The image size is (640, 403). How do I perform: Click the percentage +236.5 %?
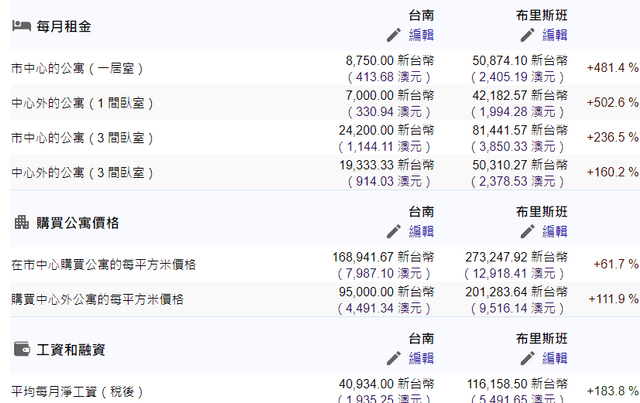[613, 137]
